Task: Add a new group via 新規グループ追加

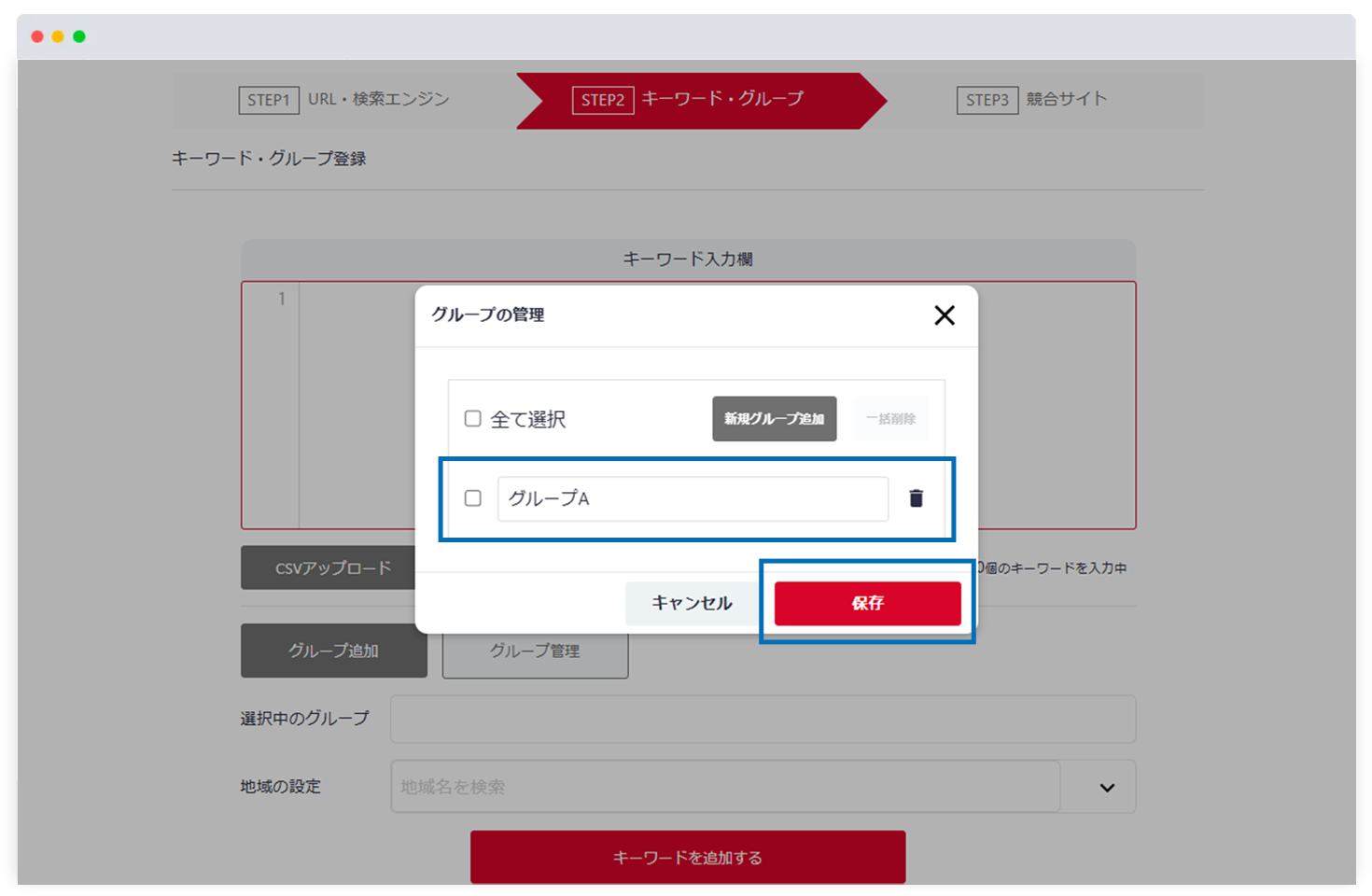Action: (774, 418)
